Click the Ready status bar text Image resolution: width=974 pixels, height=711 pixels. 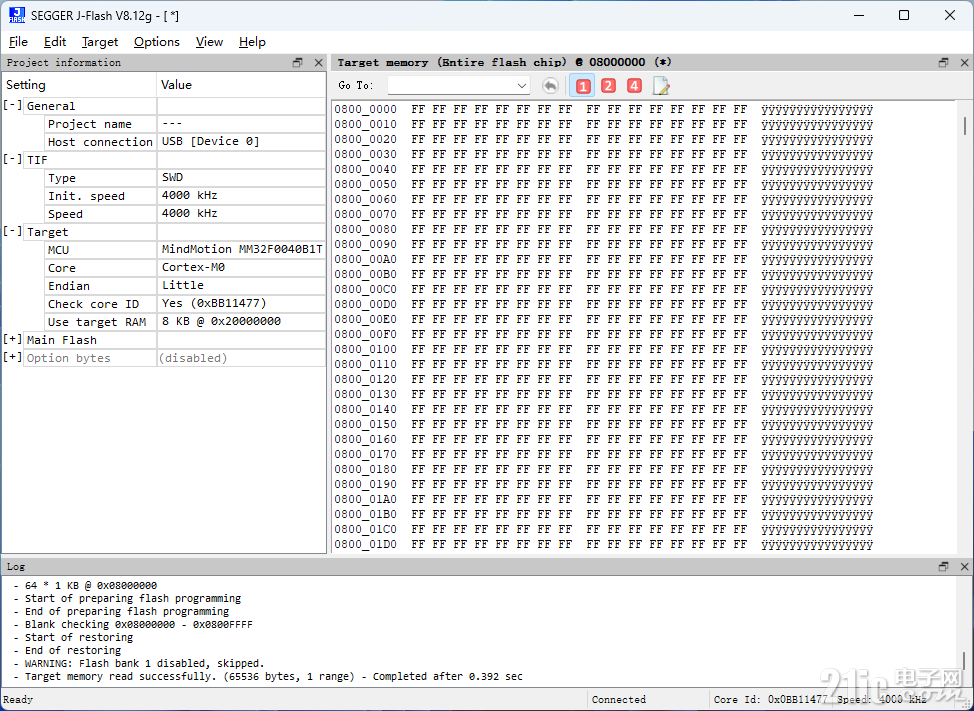18,699
